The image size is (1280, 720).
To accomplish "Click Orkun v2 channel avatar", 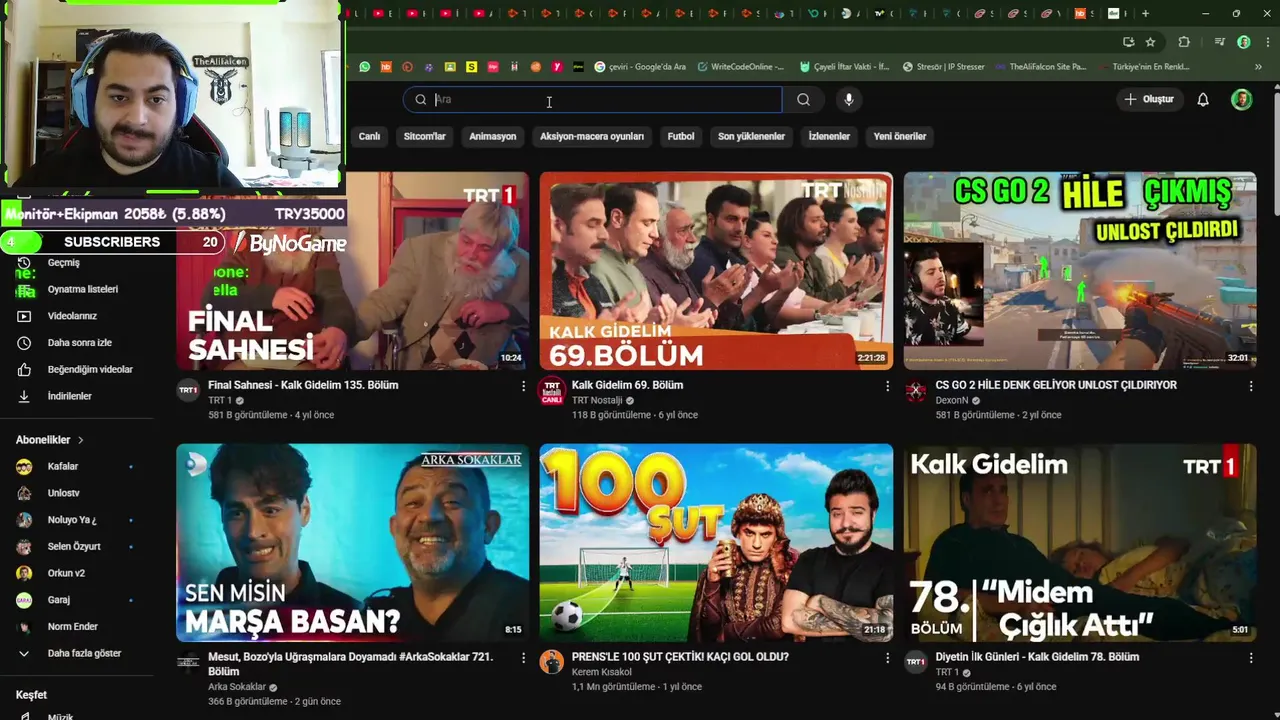I will (x=24, y=573).
